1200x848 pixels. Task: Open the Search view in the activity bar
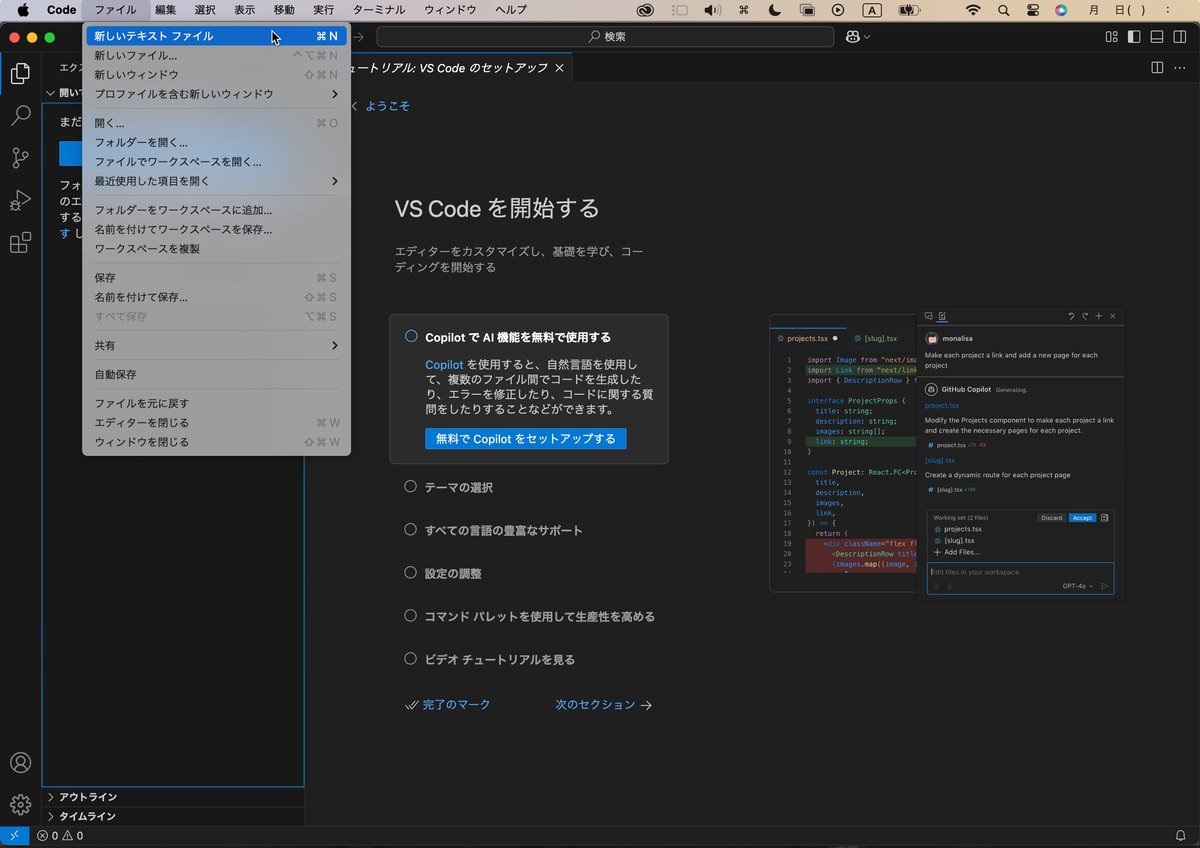coord(20,115)
